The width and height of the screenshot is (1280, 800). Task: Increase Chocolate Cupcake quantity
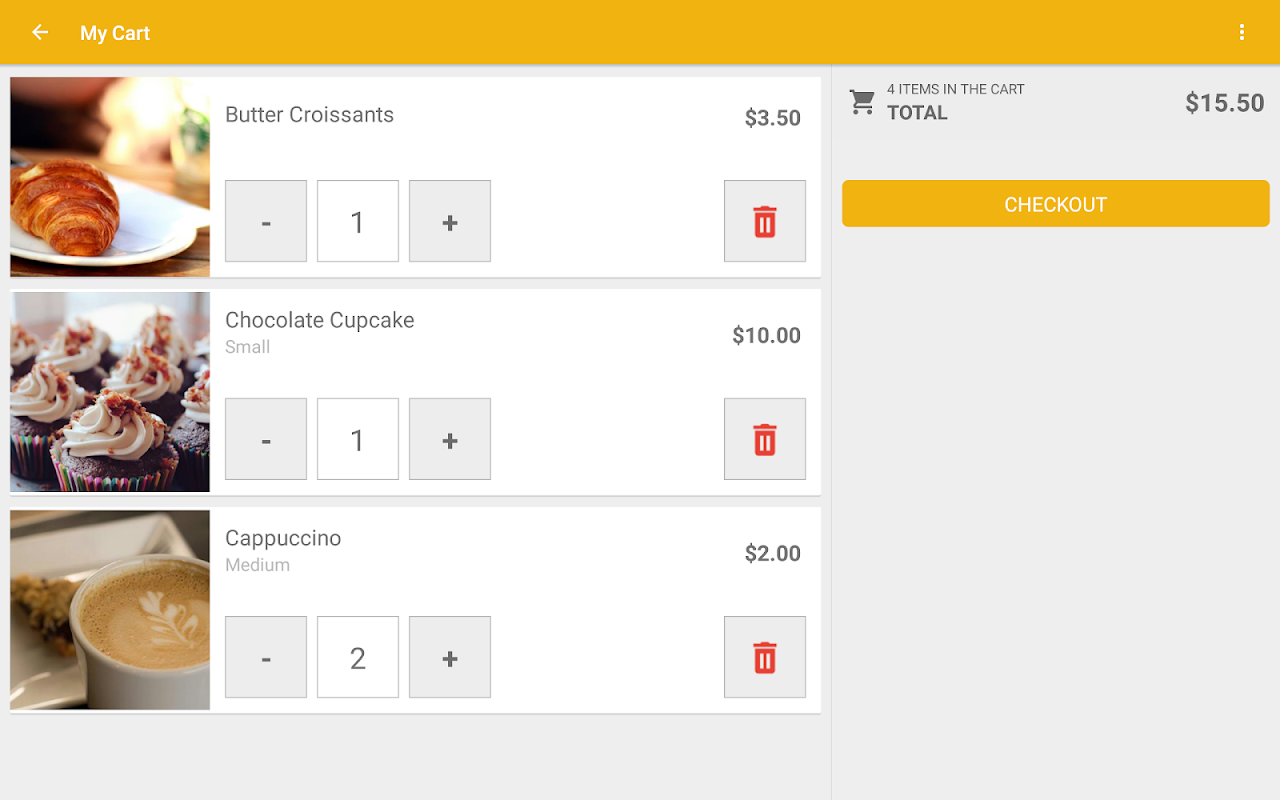point(450,439)
